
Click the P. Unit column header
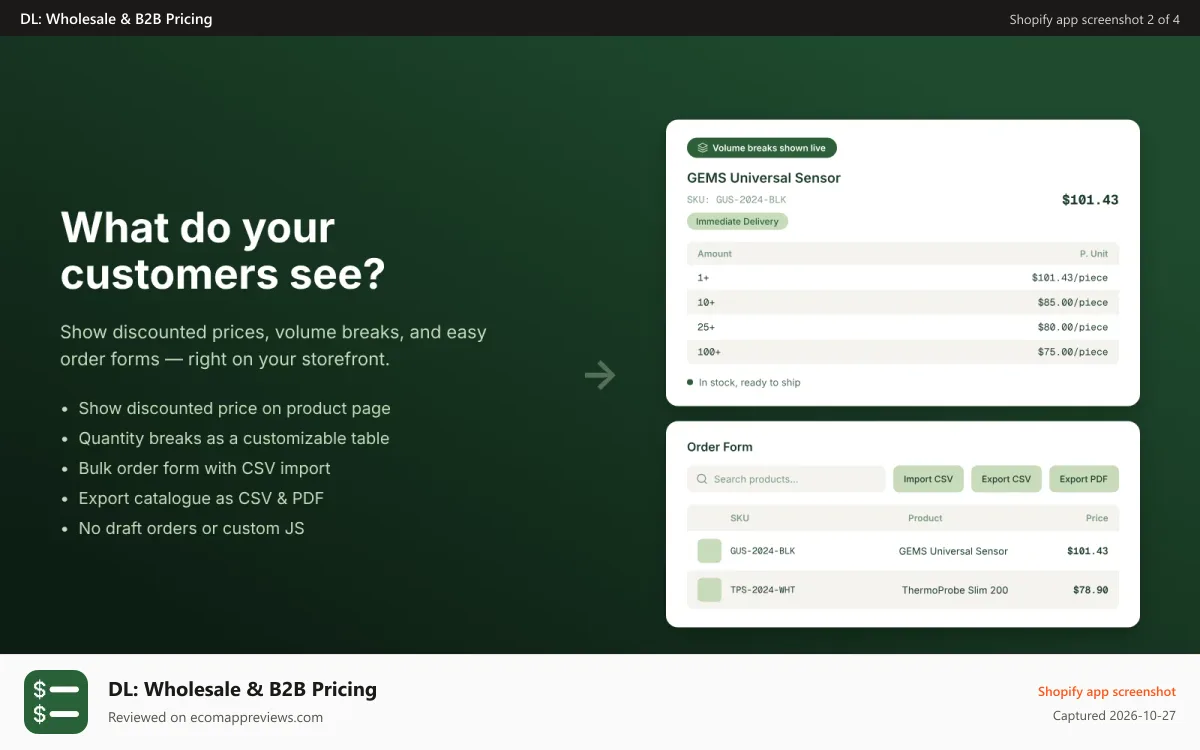point(1094,254)
